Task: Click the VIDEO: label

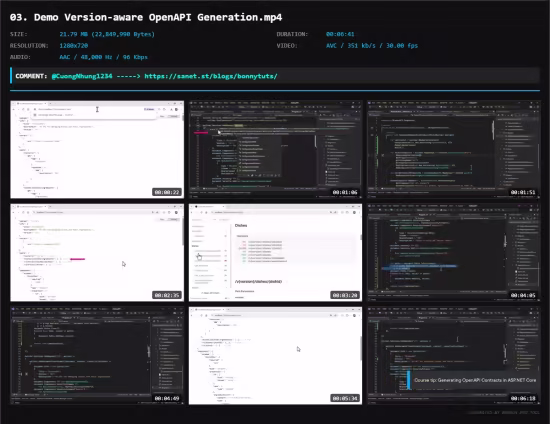Action: click(287, 46)
